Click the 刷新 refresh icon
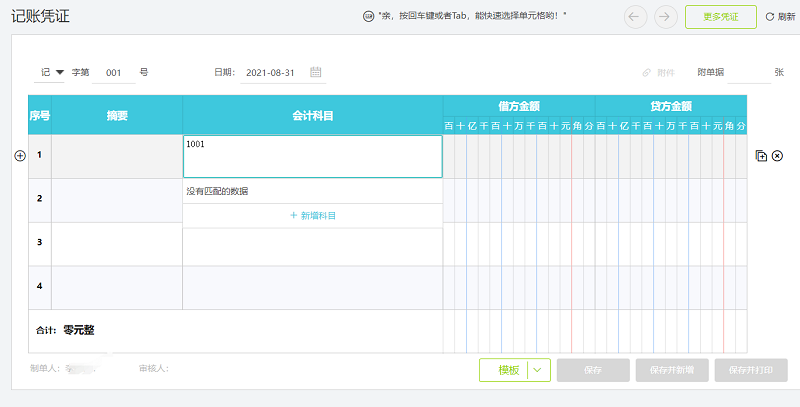Viewport: 800px width, 407px height. (769, 16)
